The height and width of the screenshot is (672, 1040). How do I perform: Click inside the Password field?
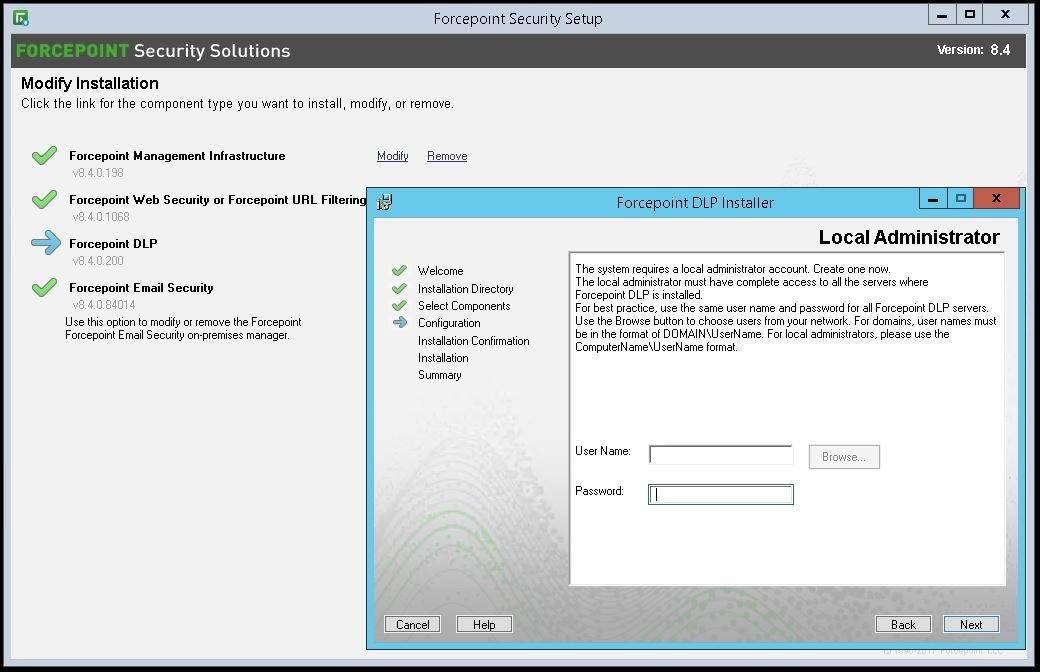[x=720, y=493]
